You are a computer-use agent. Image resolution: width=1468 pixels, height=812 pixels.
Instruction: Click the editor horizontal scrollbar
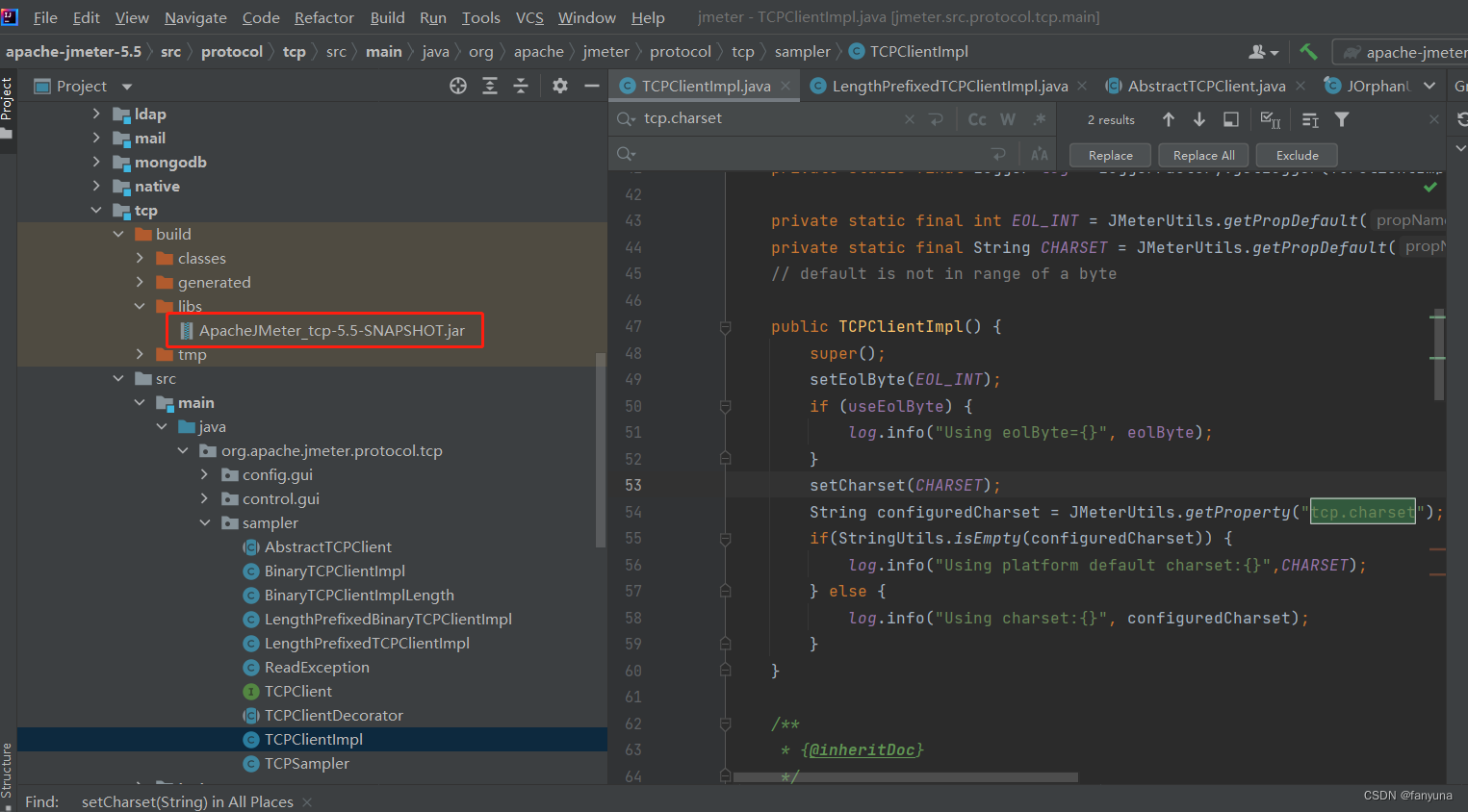[905, 777]
